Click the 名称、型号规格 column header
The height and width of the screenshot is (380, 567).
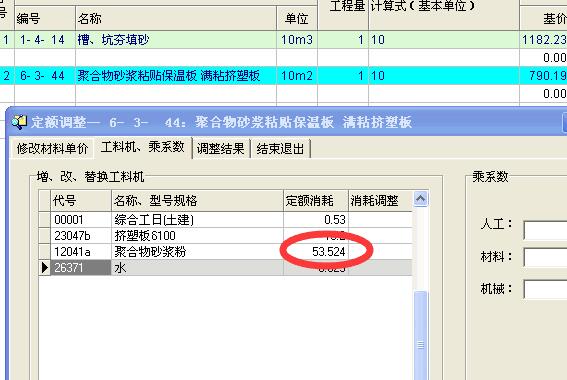[x=197, y=200]
